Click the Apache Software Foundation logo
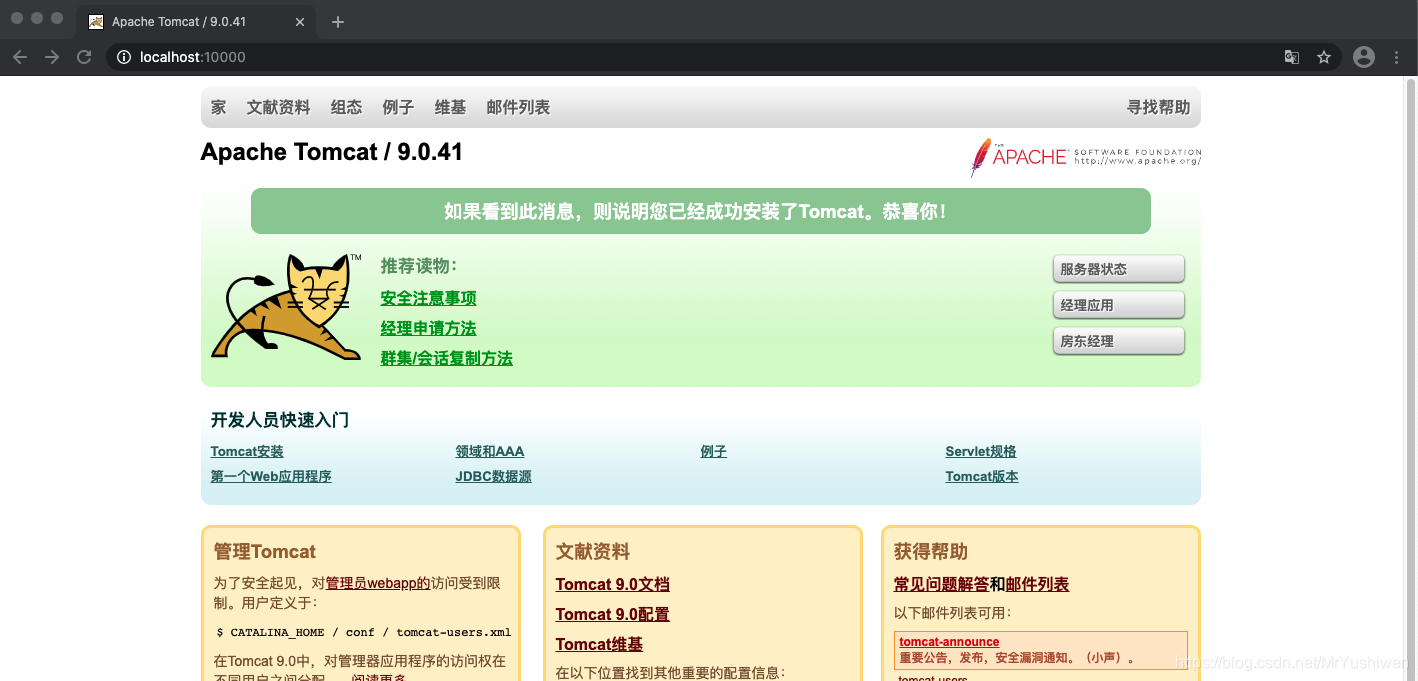The width and height of the screenshot is (1418, 681). point(1085,157)
